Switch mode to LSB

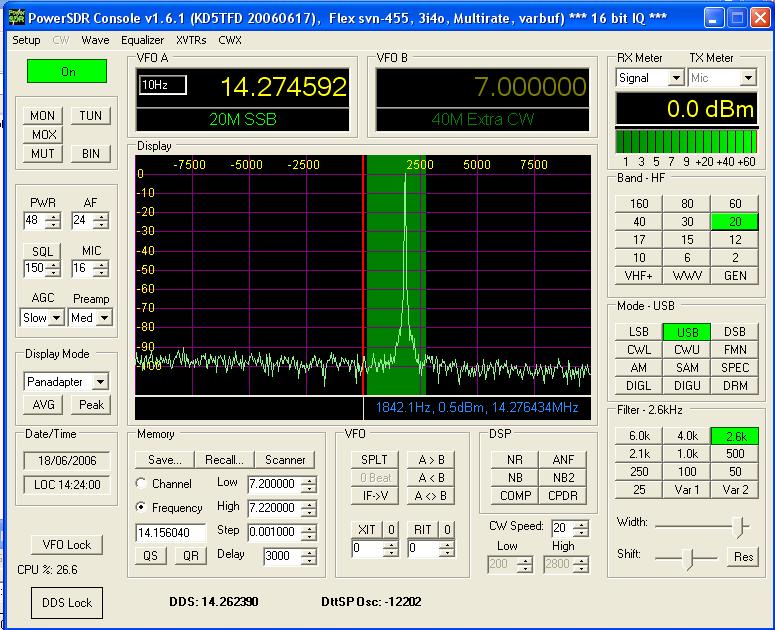639,332
